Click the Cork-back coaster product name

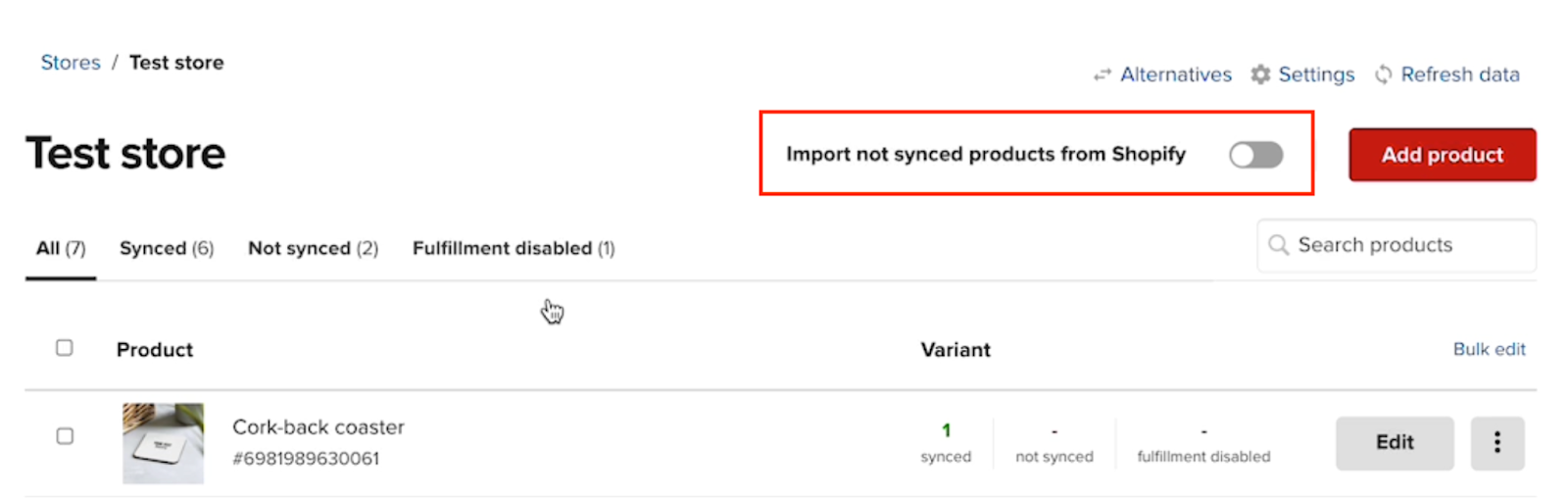click(318, 427)
